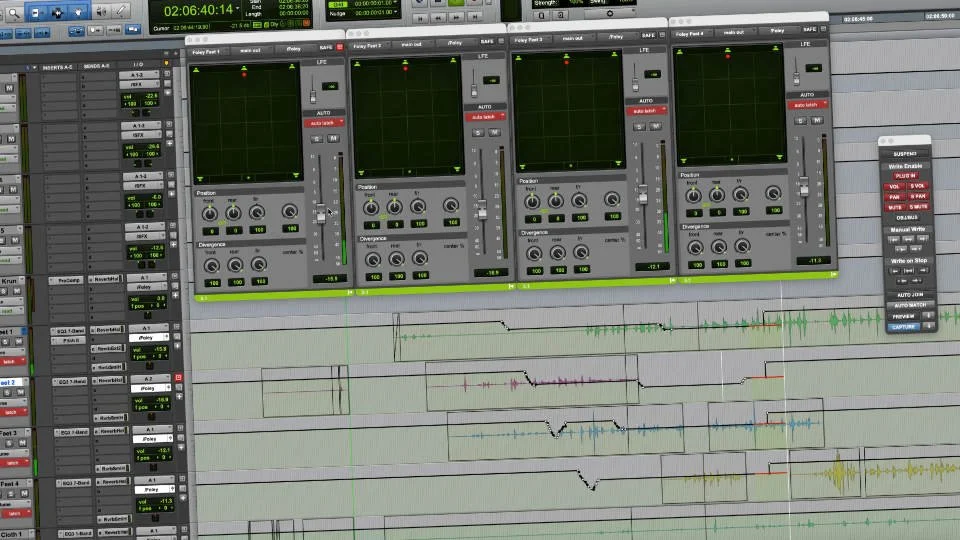Click the AUTO JOIN button
The image size is (960, 540).
tap(909, 294)
